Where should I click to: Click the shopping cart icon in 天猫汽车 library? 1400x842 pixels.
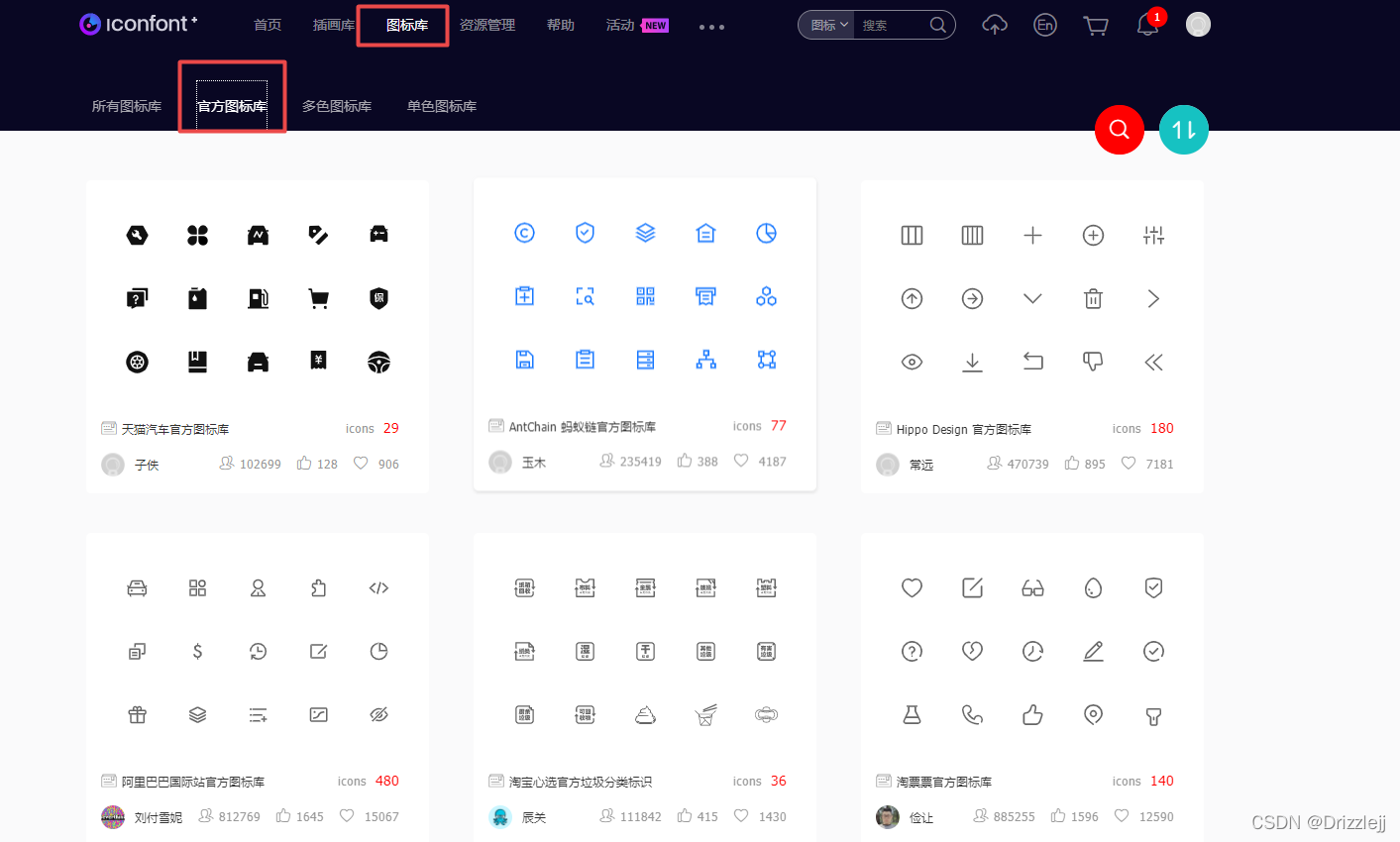pyautogui.click(x=318, y=298)
